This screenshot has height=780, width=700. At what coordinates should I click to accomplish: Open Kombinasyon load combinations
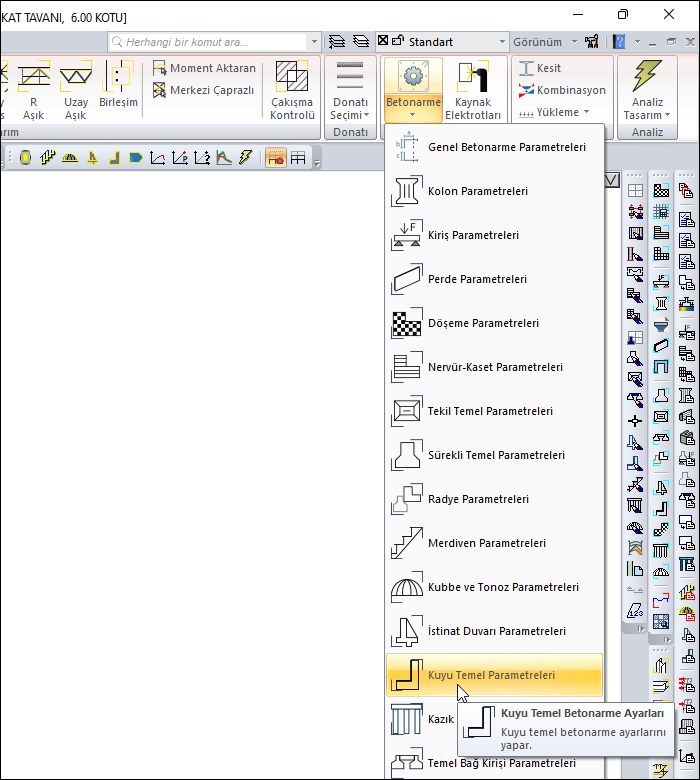(x=562, y=90)
